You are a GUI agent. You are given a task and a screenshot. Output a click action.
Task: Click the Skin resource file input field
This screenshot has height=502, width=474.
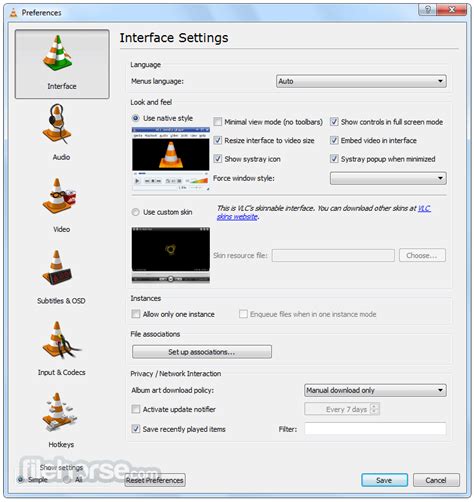pos(333,255)
